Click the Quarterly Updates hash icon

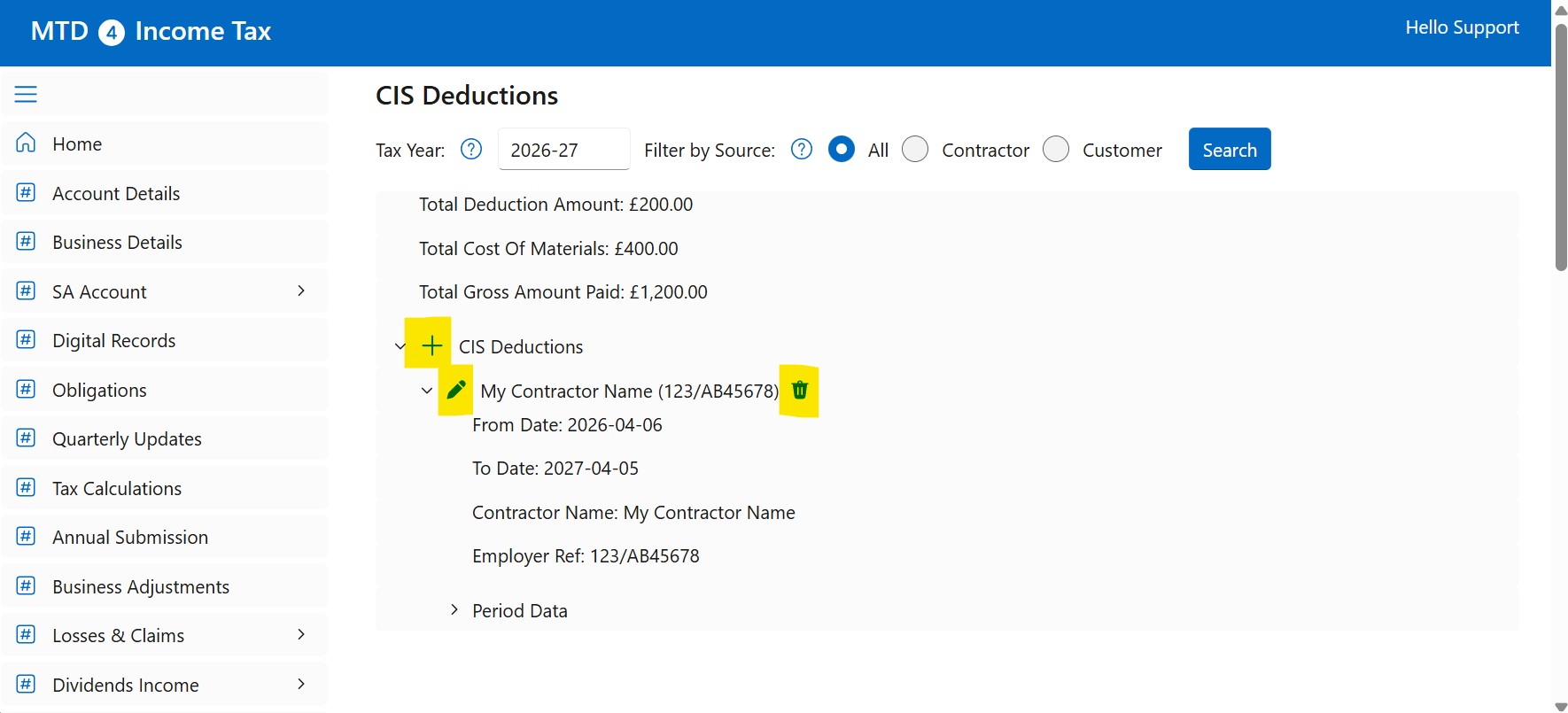[x=27, y=438]
